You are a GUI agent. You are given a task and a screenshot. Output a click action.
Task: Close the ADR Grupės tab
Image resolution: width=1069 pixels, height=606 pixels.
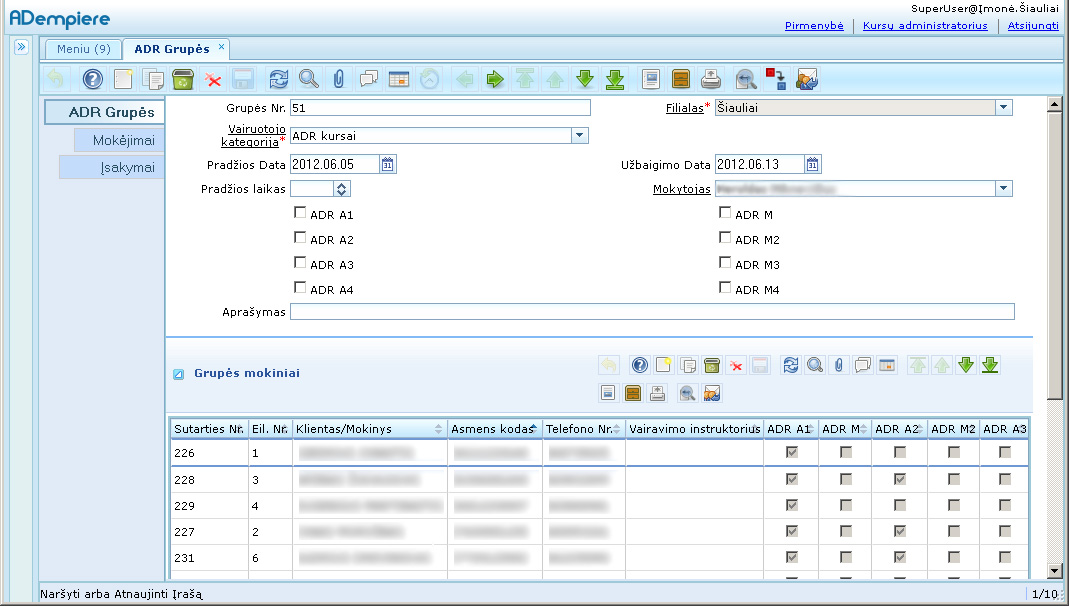click(222, 47)
